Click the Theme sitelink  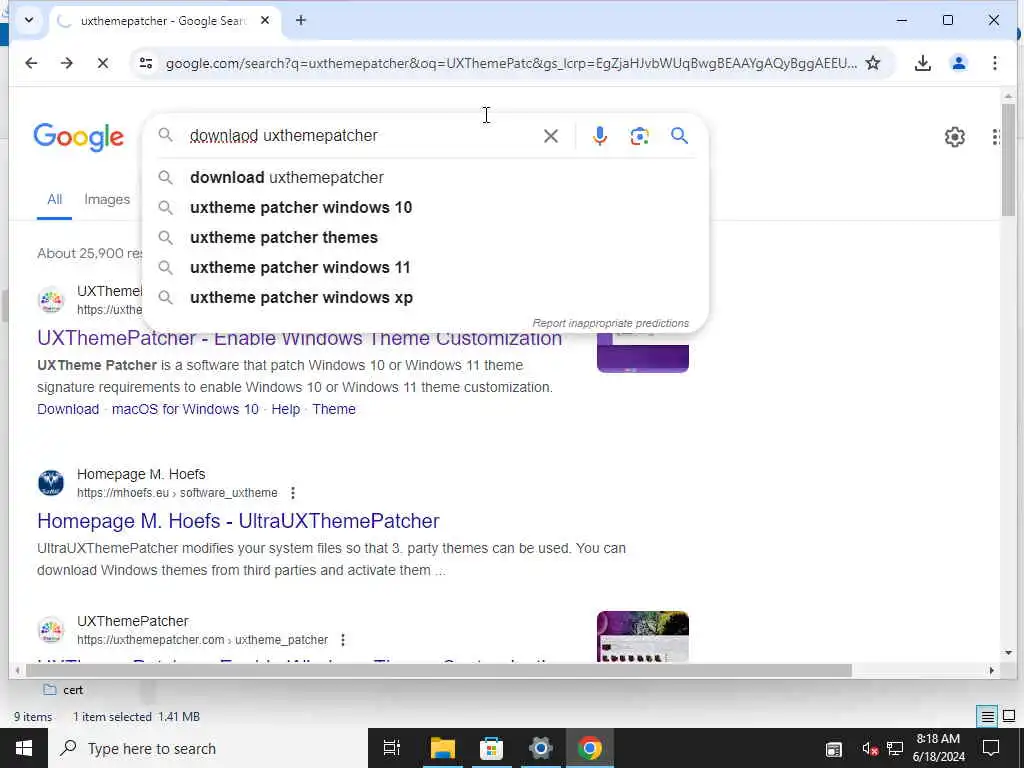tap(334, 409)
